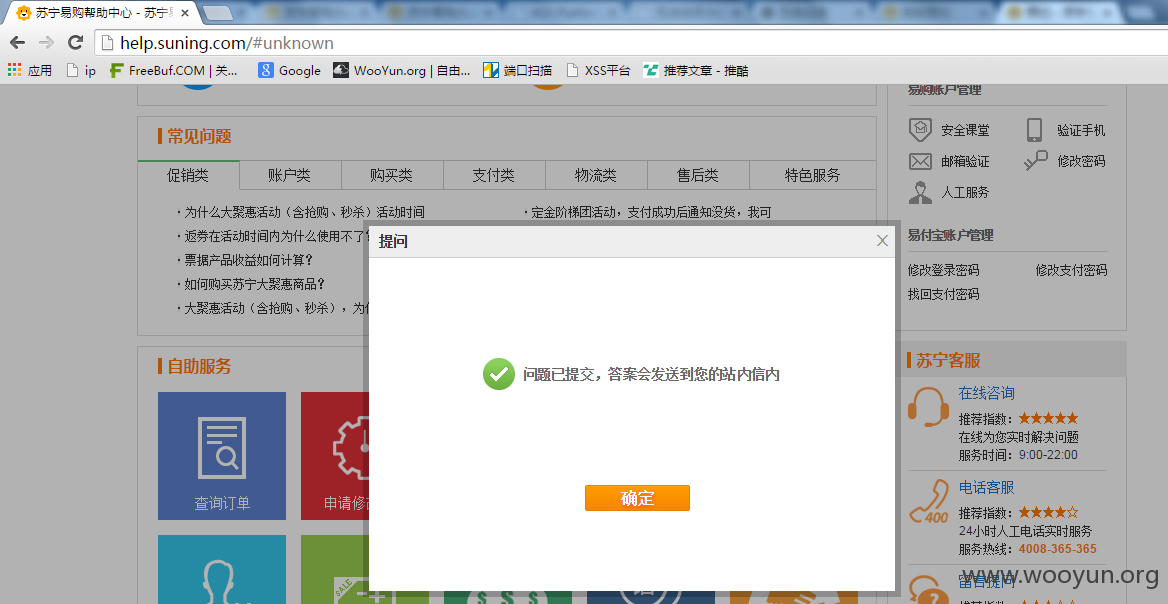Click the 人工服务 person icon

[920, 191]
